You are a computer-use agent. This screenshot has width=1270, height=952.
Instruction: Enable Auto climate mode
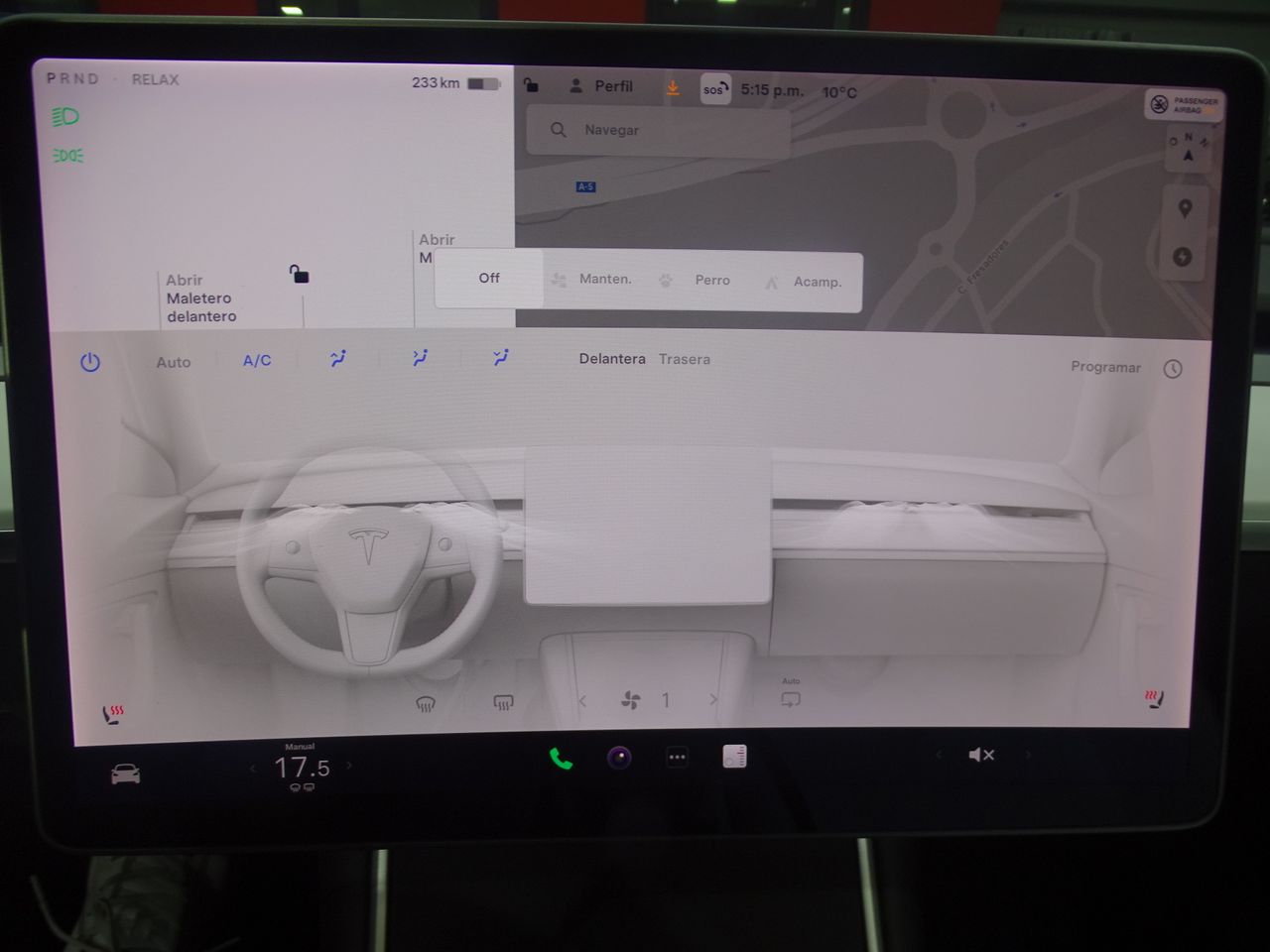tap(174, 362)
